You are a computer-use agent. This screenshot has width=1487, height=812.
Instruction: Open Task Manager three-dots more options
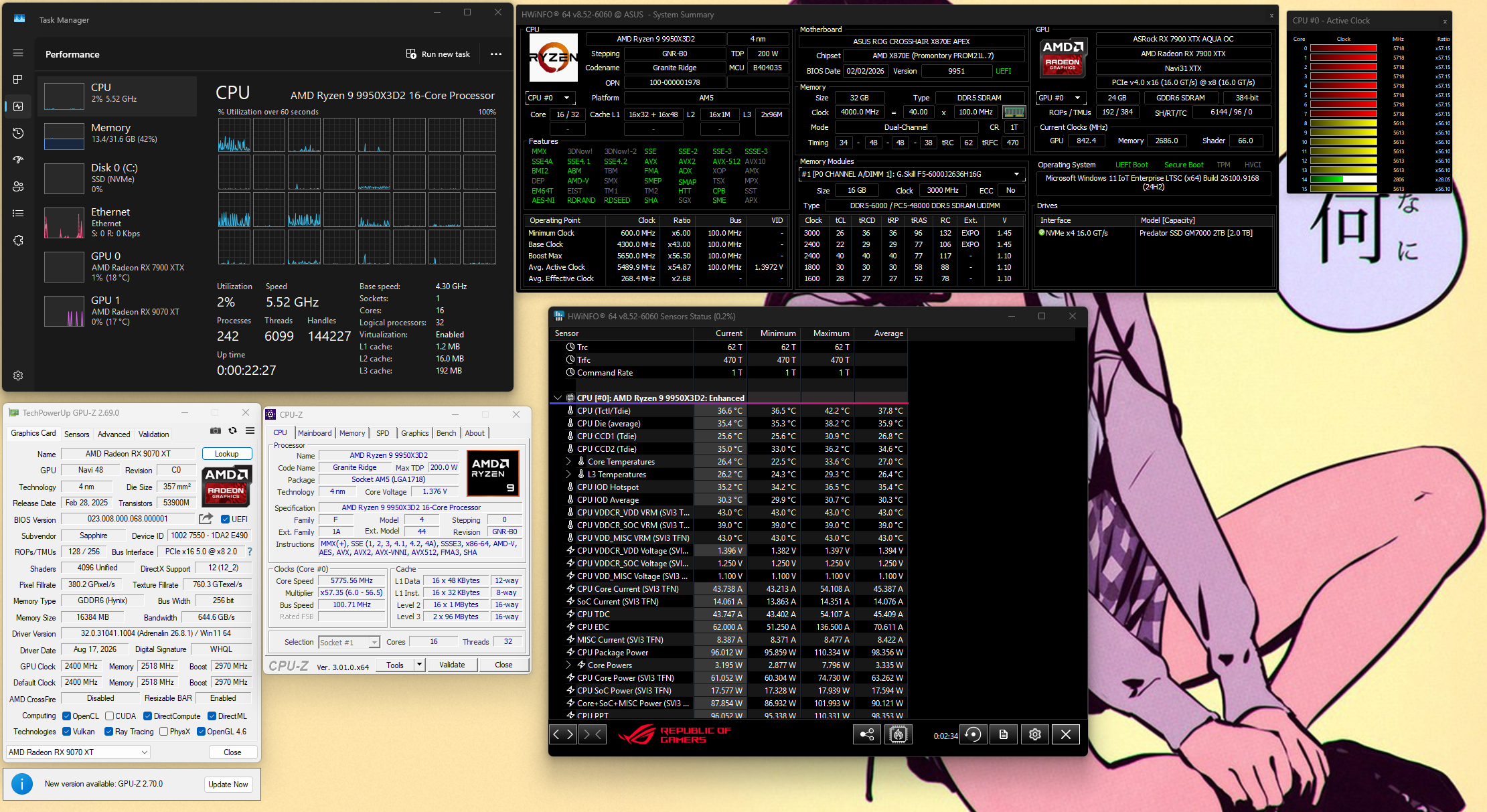pos(496,54)
